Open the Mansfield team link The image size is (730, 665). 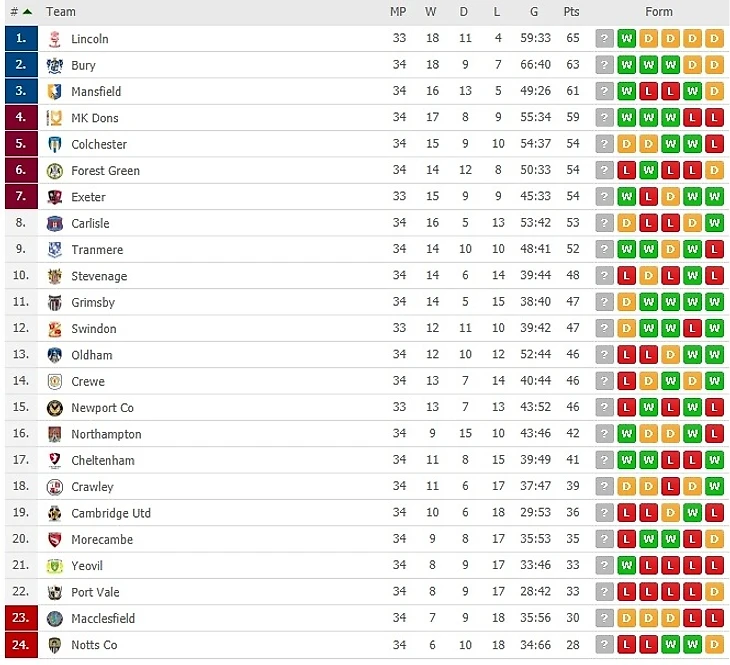96,92
